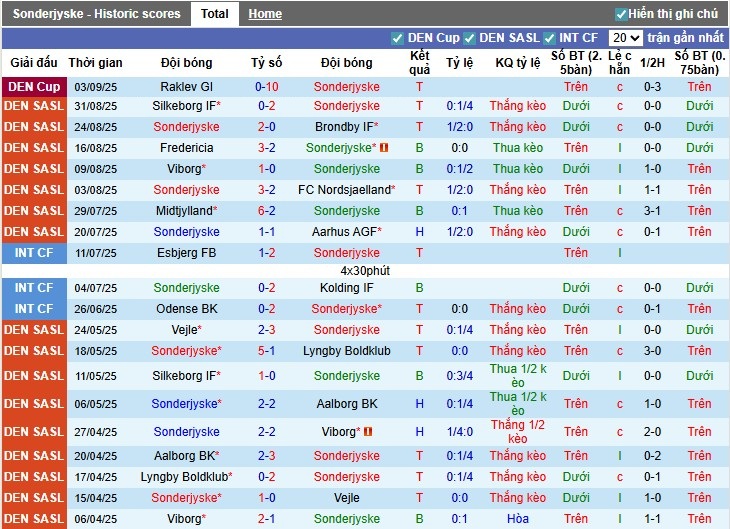Click the Kolding IF team name
The height and width of the screenshot is (529, 730).
click(346, 288)
